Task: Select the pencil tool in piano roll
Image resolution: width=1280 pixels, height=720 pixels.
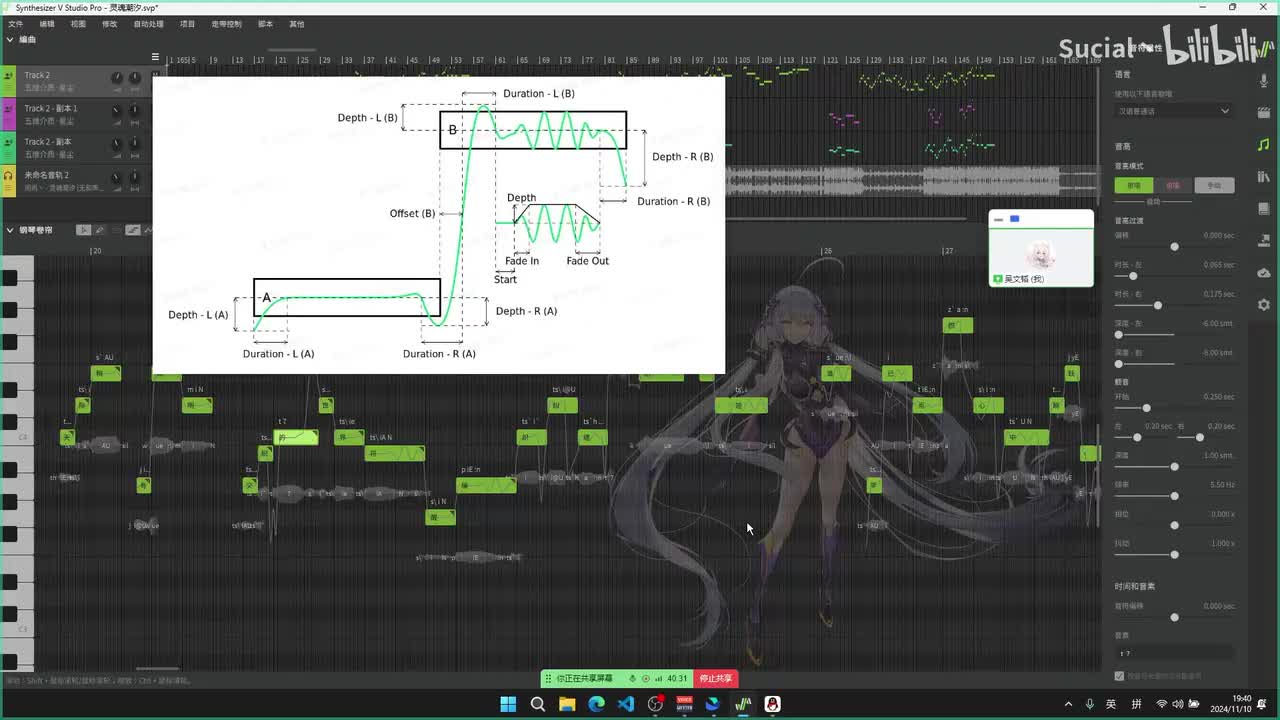Action: coord(100,230)
